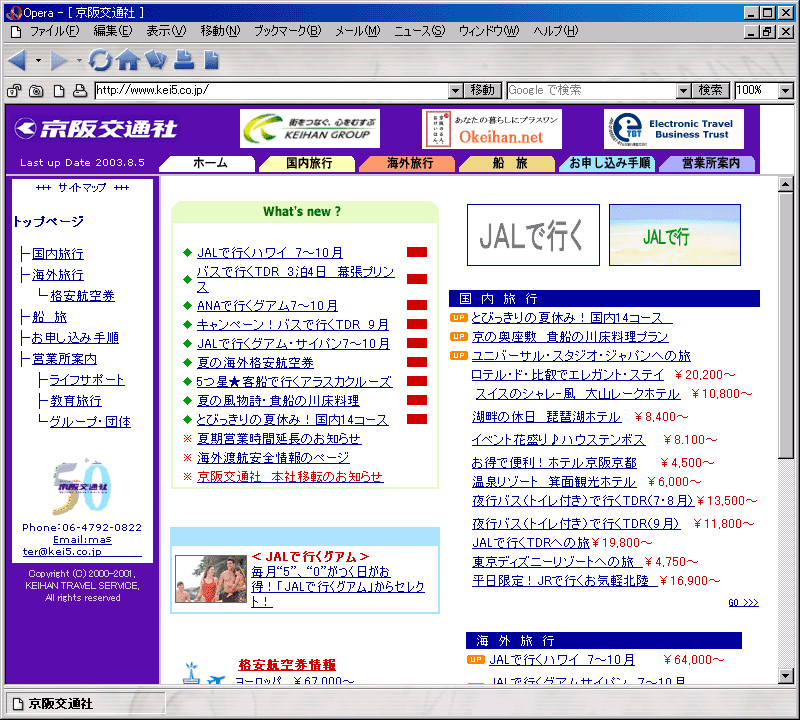Click the Opera logo in the title bar
Viewport: 800px width, 720px height.
(x=14, y=13)
